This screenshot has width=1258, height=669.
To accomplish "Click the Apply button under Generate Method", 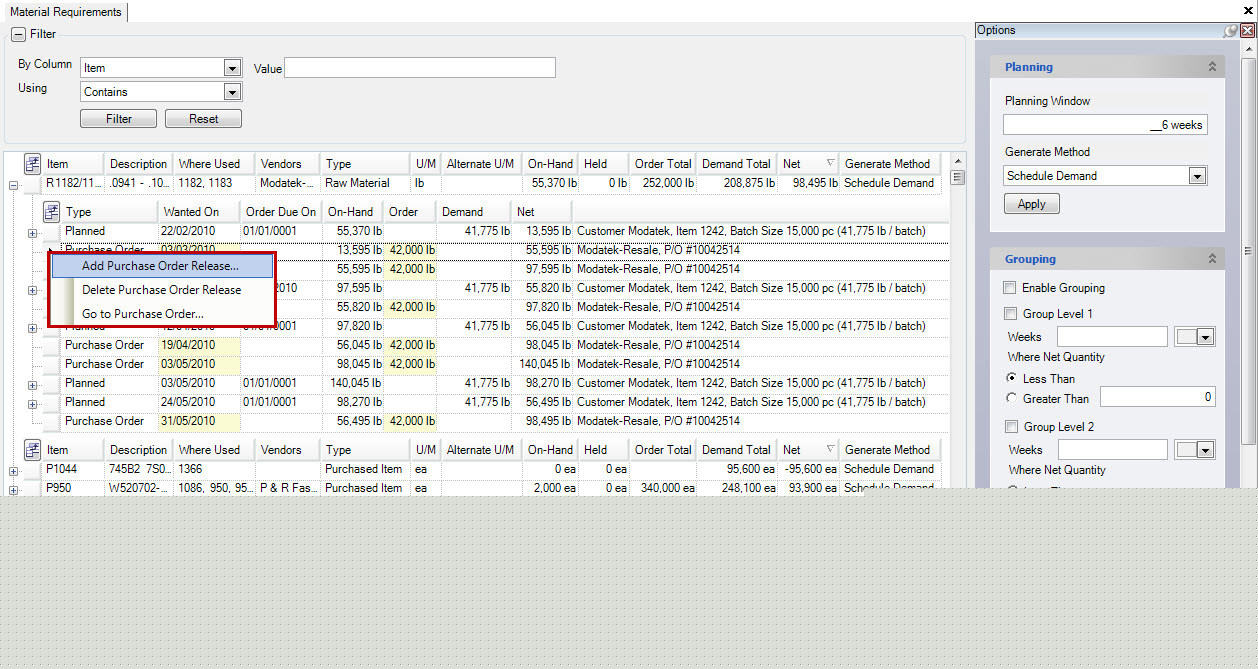I will coord(1031,204).
